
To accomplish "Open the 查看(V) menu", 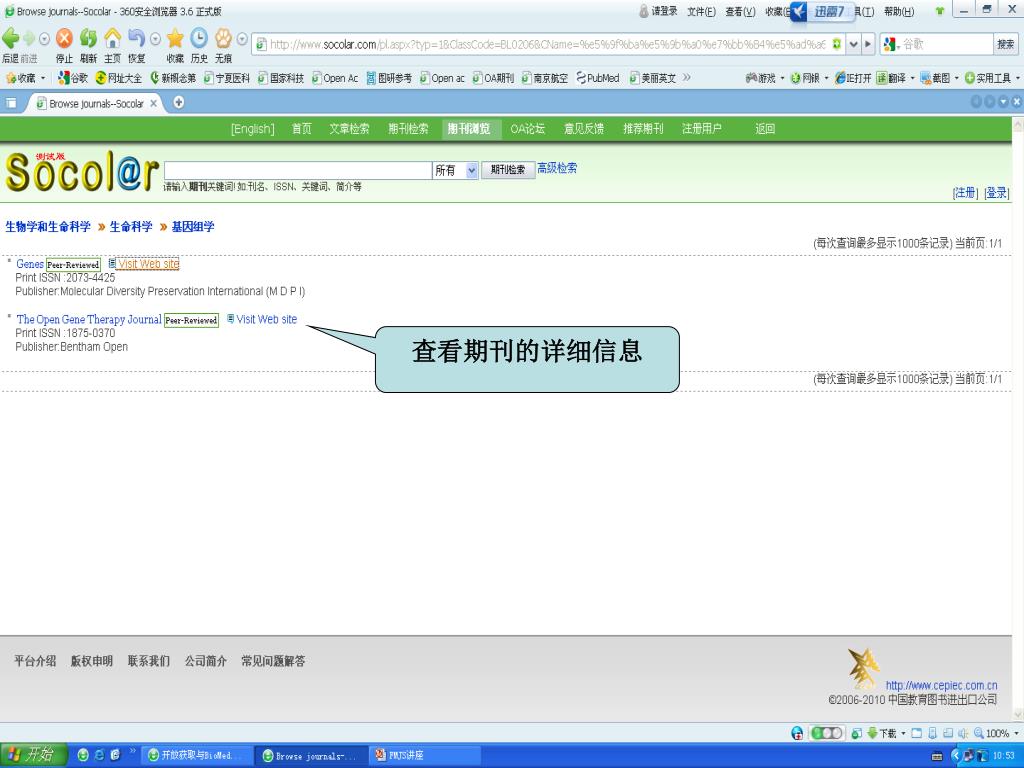I will coord(740,11).
